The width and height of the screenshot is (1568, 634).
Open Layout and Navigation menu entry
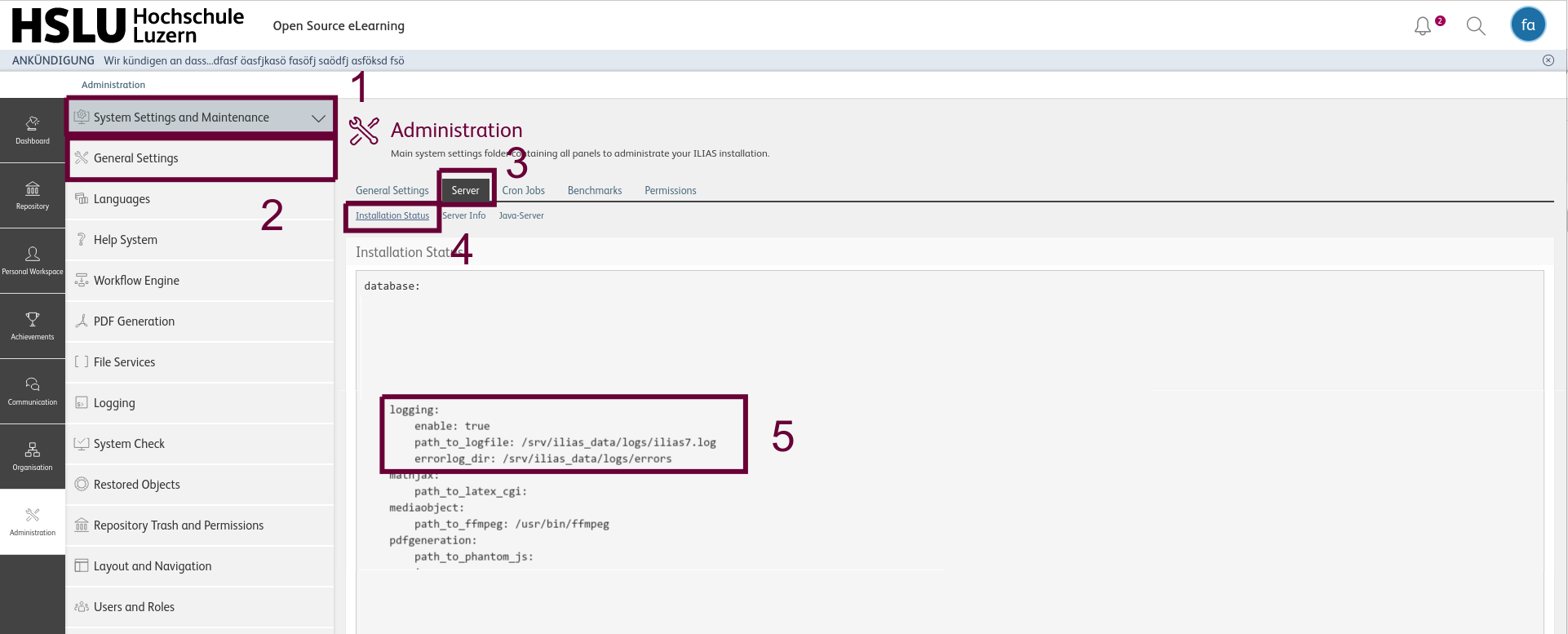tap(200, 566)
